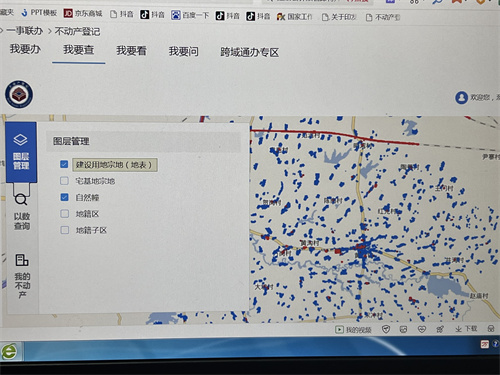
Task: Click the 地籍区 layer label
Action: pyautogui.click(x=87, y=214)
